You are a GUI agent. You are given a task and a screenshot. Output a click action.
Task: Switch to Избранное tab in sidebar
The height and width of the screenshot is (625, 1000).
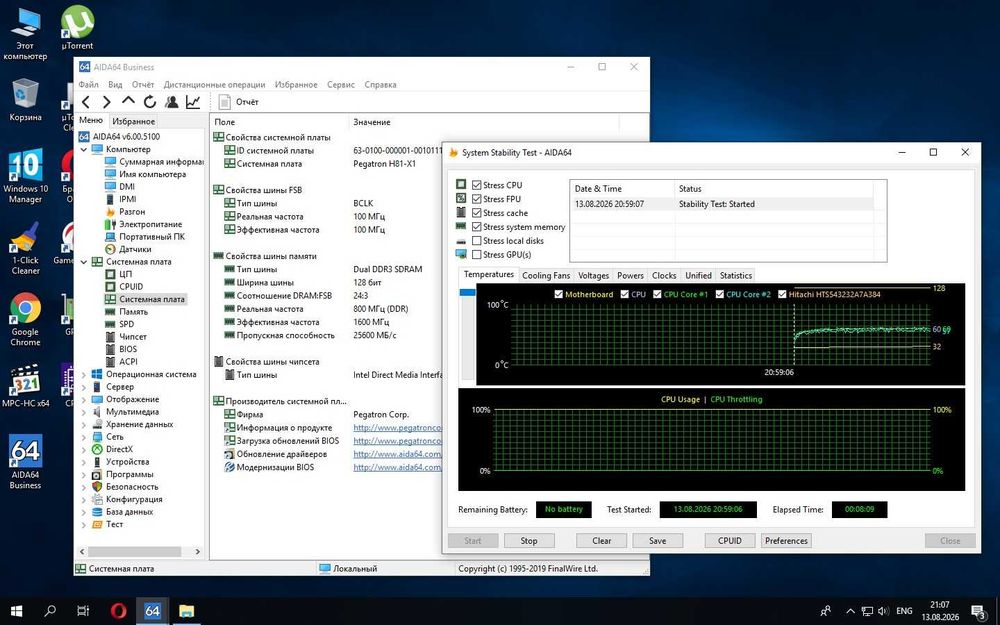[133, 121]
